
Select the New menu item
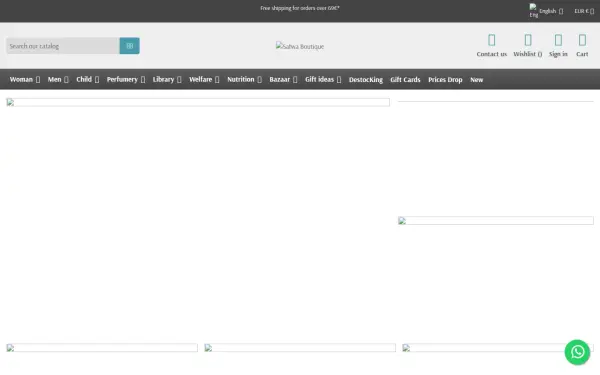pos(476,80)
